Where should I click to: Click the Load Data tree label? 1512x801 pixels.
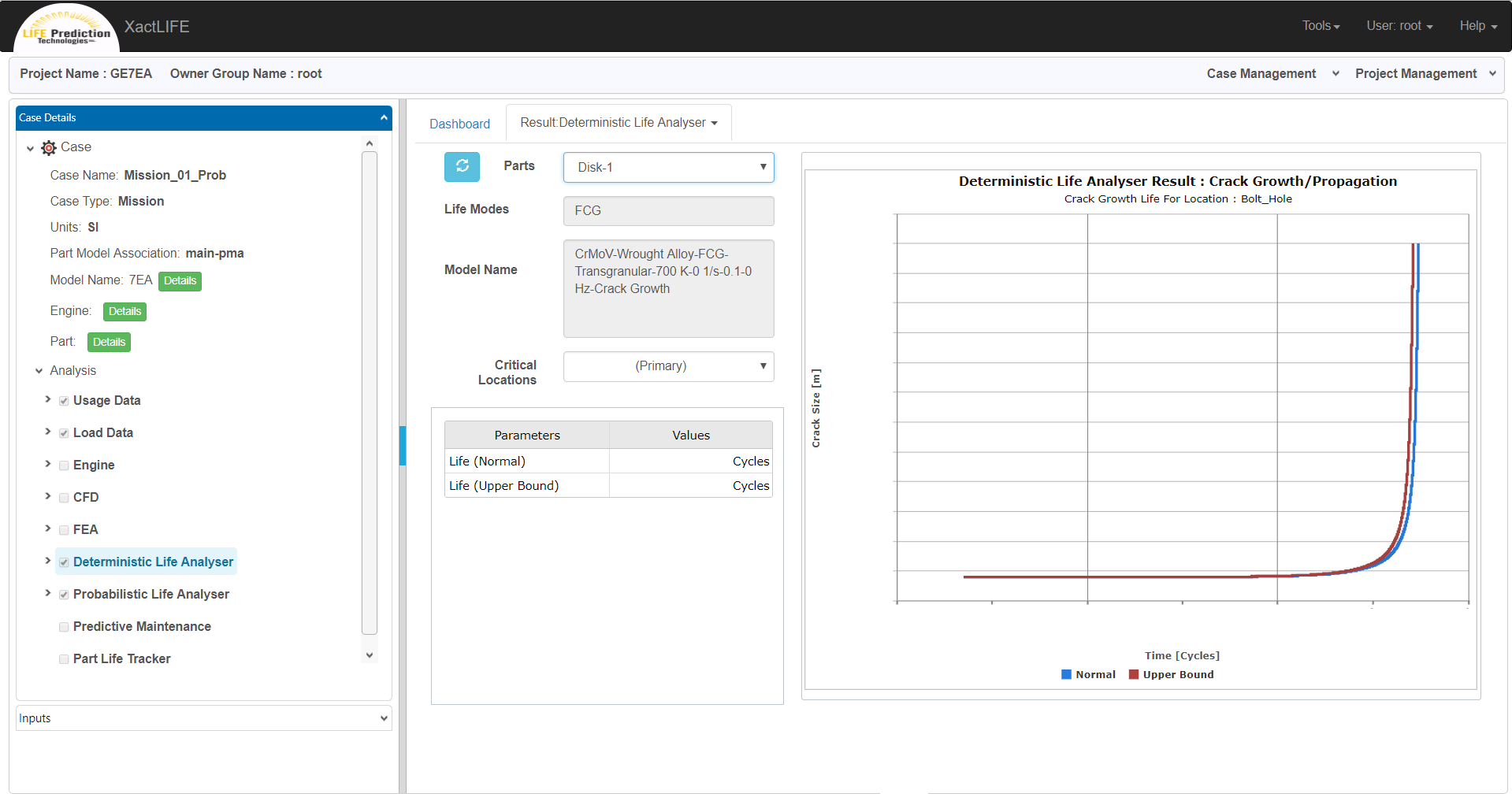click(x=103, y=433)
